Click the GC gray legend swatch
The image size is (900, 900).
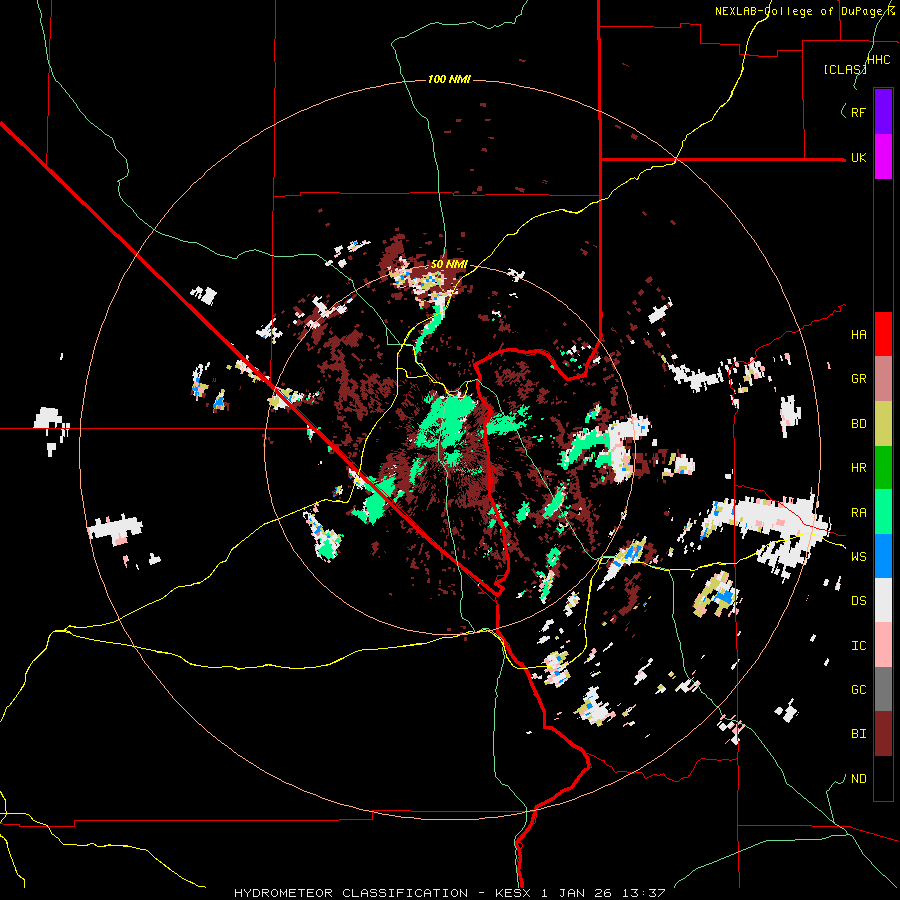tap(883, 689)
